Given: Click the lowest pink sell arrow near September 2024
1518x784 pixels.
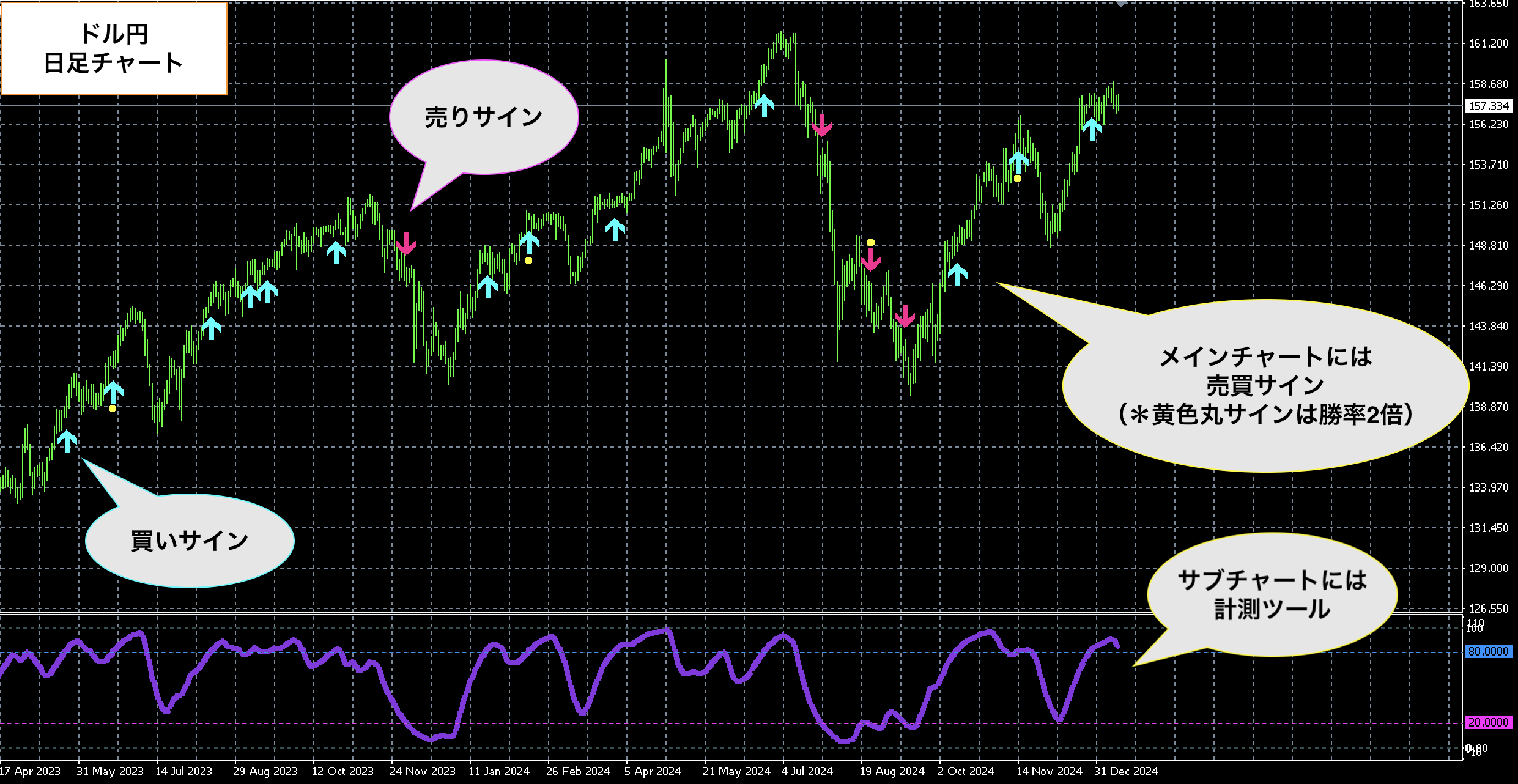Looking at the screenshot, I should click(905, 316).
